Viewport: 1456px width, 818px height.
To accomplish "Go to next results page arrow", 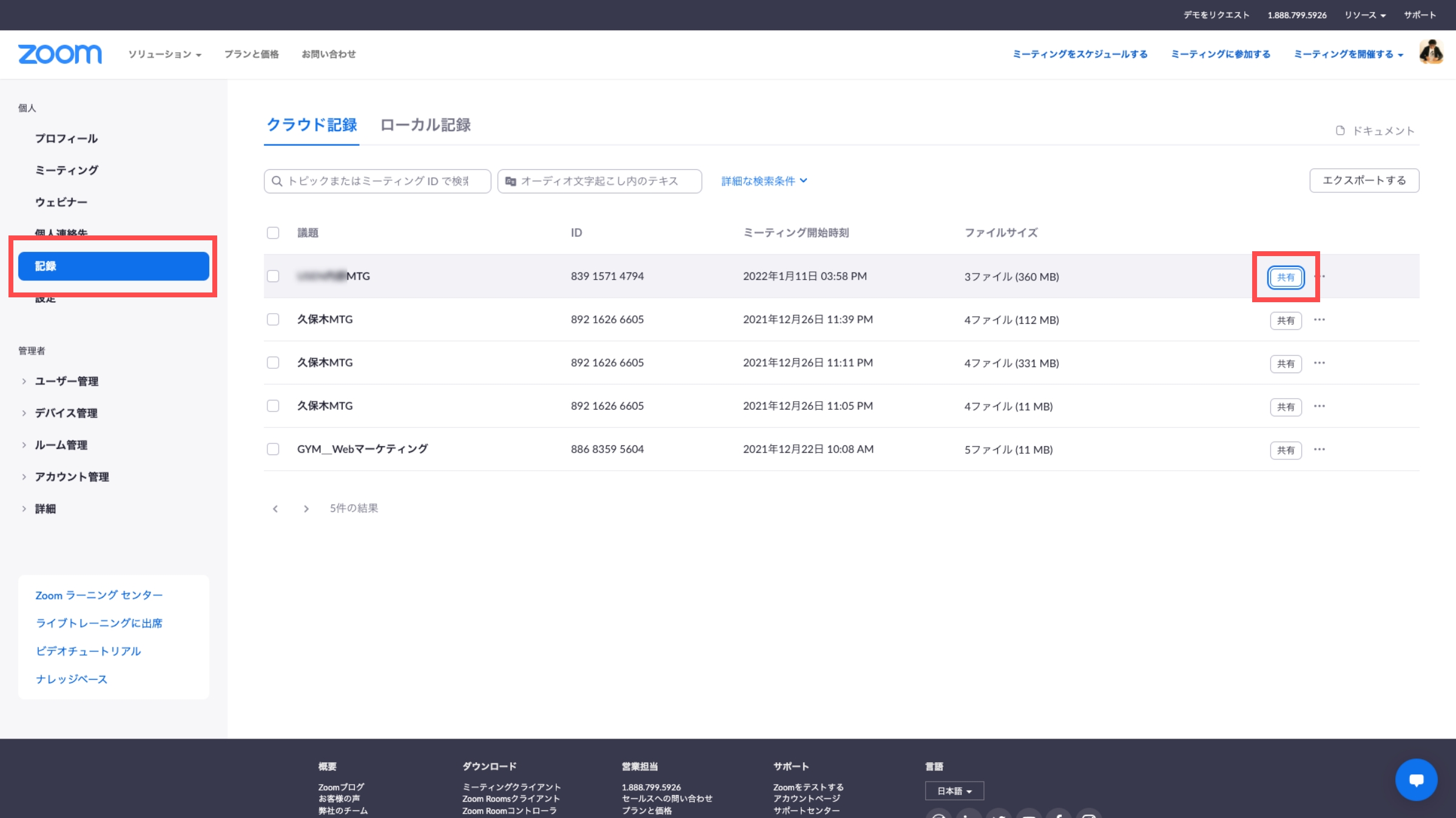I will tap(306, 509).
